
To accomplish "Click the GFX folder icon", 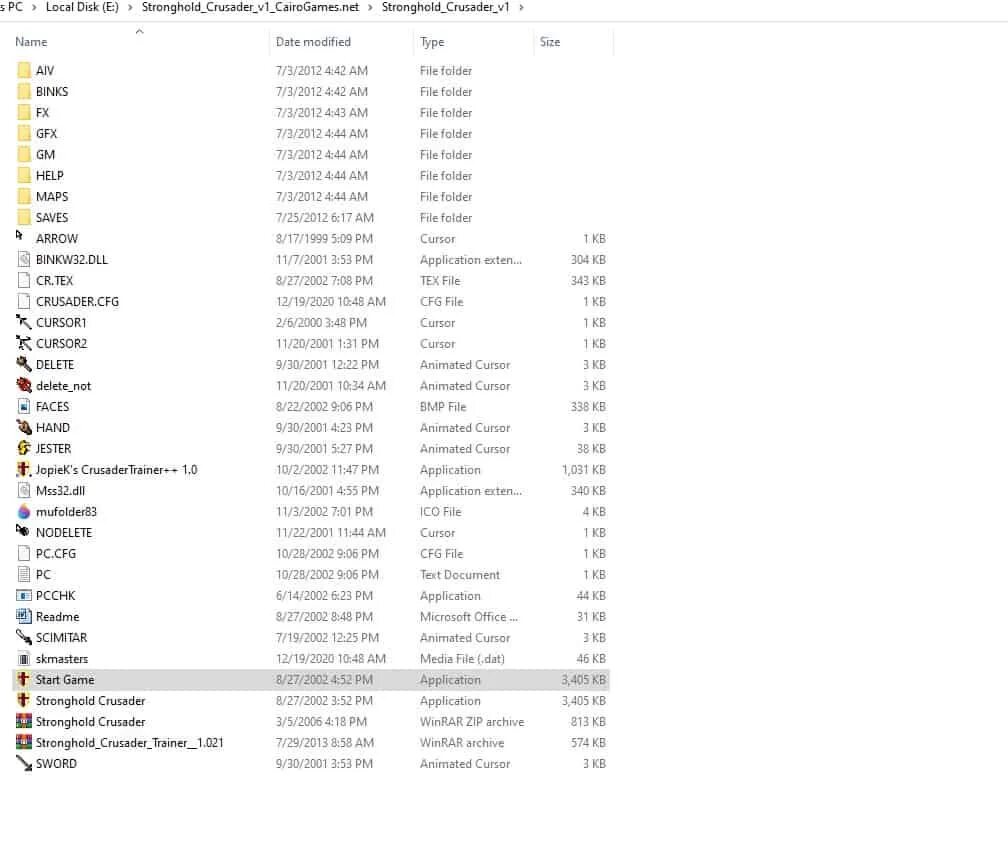I will coord(24,134).
